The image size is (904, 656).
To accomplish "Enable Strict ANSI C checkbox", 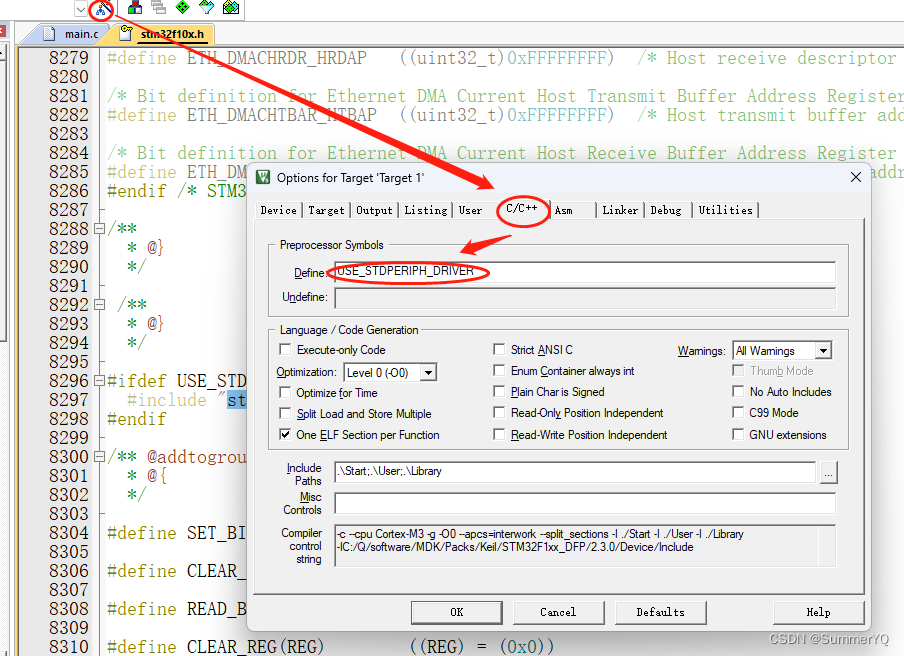I will (x=499, y=349).
